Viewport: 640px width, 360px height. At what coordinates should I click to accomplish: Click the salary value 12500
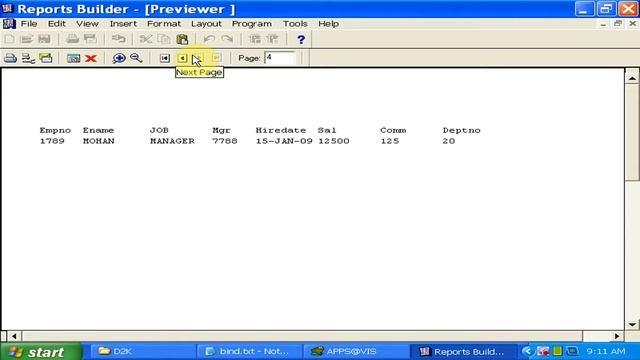(334, 141)
